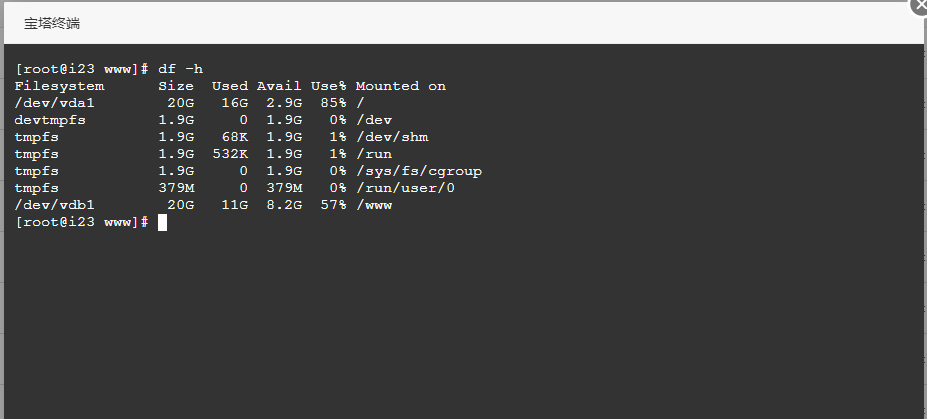Place cursor at the terminal prompt block
This screenshot has height=419, width=927.
pyautogui.click(x=162, y=222)
